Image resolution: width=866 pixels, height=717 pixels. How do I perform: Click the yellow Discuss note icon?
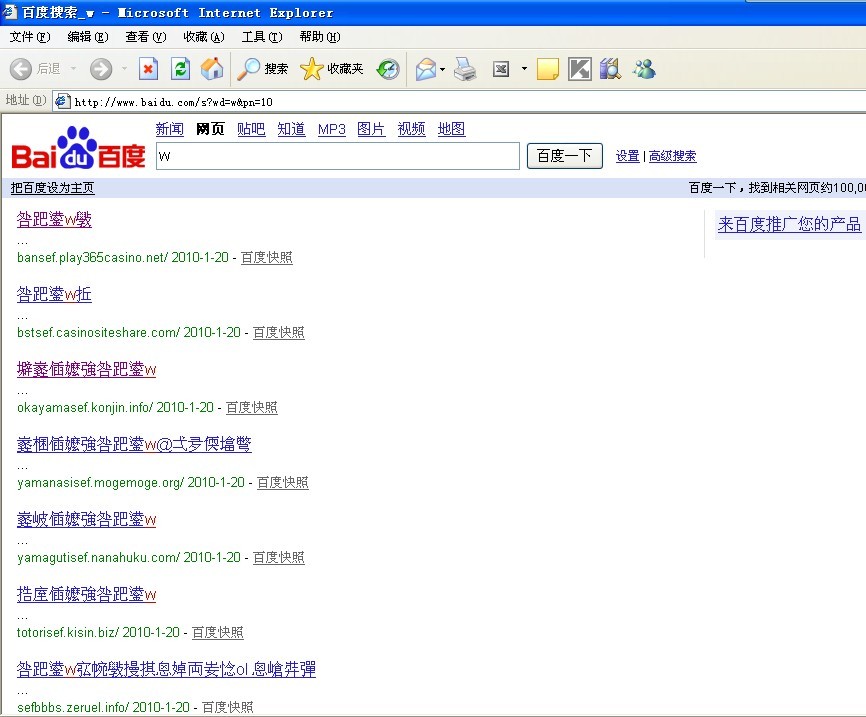pos(547,69)
